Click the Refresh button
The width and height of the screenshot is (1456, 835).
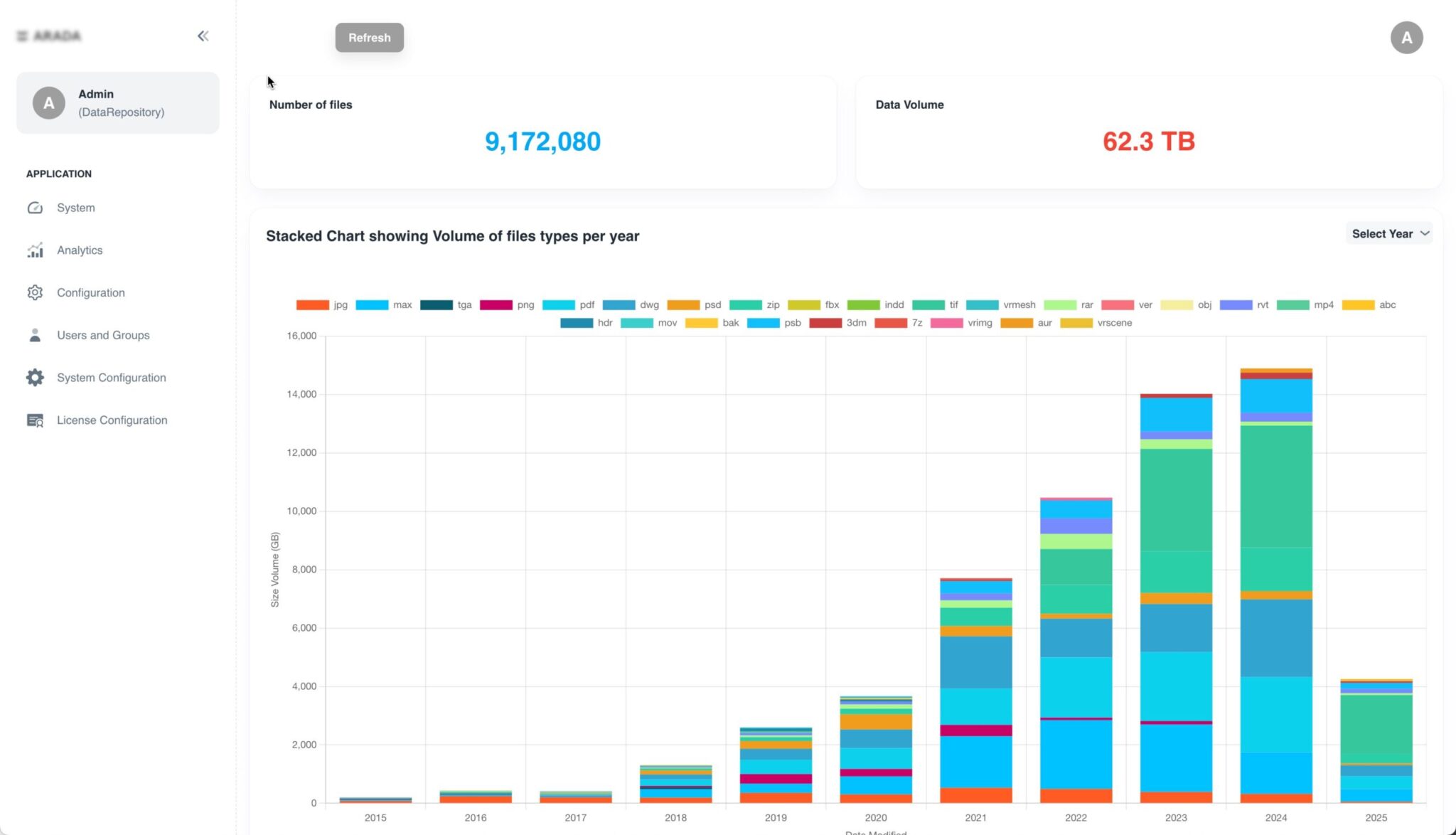(369, 38)
